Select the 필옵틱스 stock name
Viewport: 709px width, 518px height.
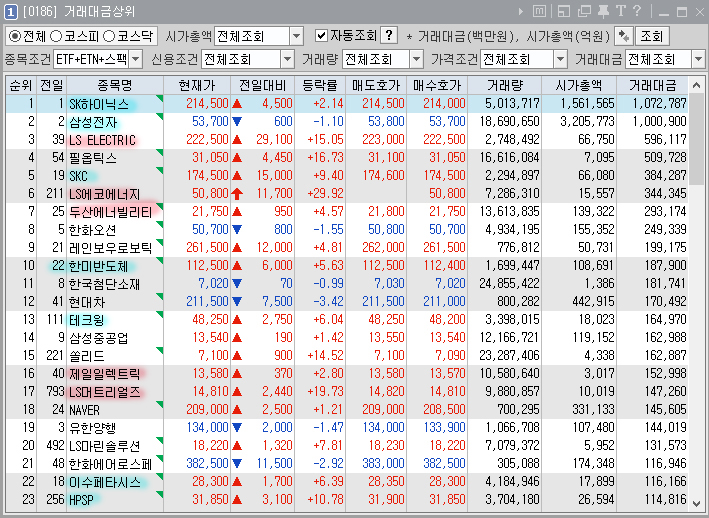(93, 158)
